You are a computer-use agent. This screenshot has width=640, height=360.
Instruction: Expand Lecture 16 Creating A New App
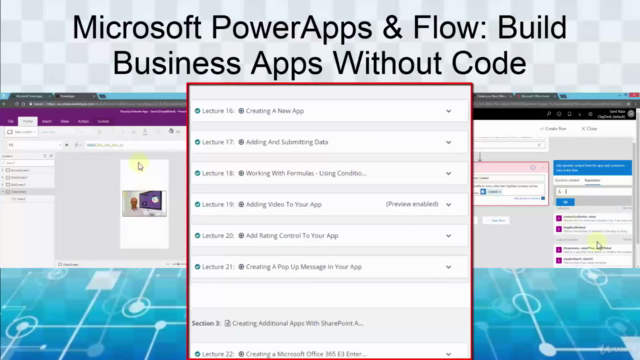click(449, 111)
